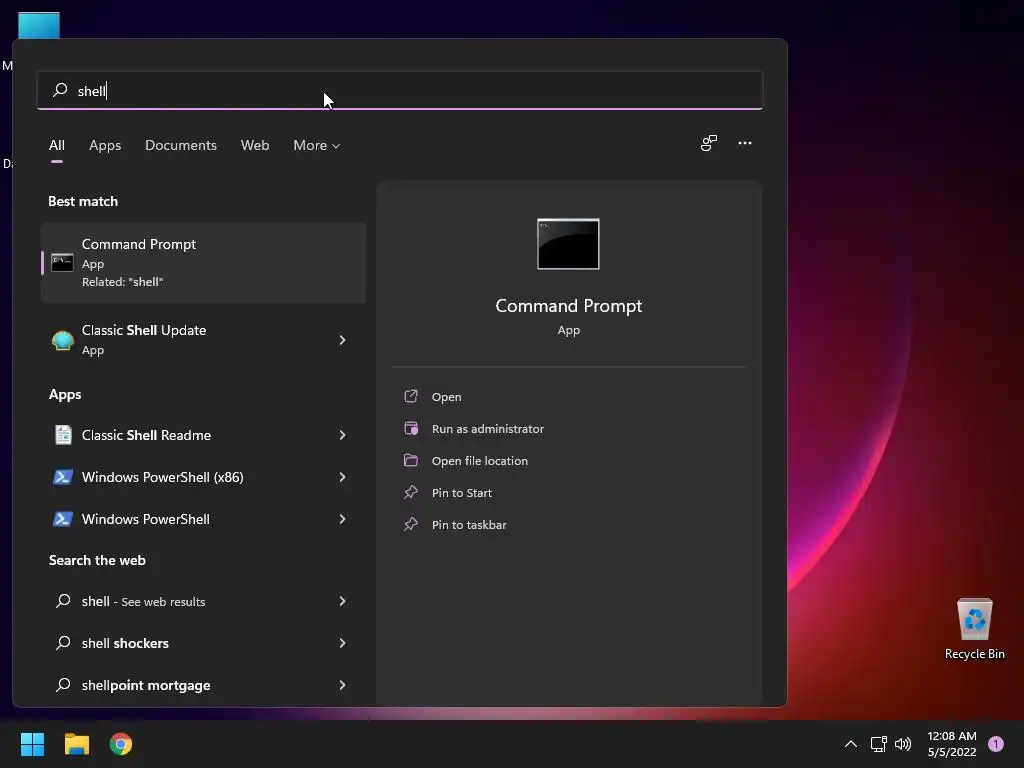Expand Windows PowerShell (x86) chevron
Image resolution: width=1024 pixels, height=768 pixels.
(x=342, y=477)
